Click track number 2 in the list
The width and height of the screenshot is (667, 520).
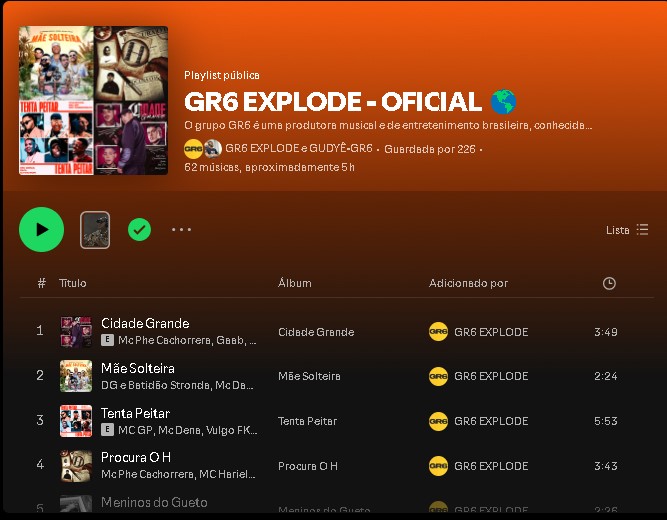(x=40, y=375)
